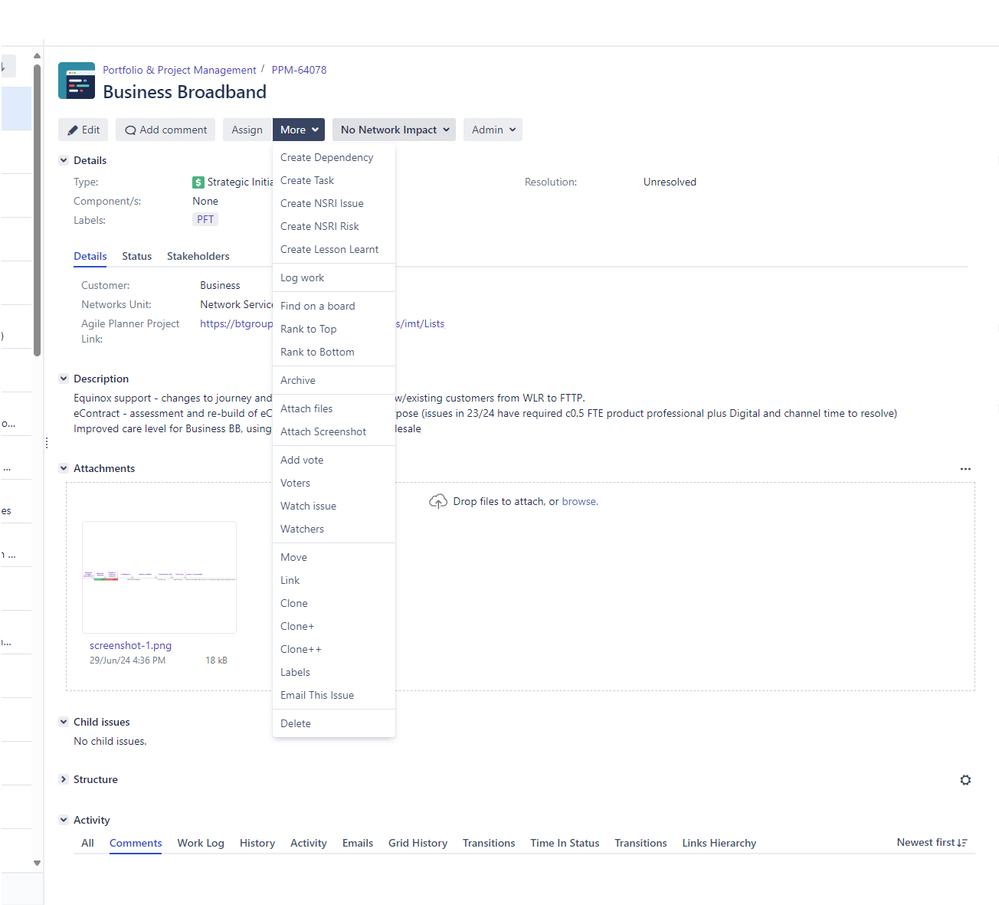Collapse the Child issues section

[63, 722]
